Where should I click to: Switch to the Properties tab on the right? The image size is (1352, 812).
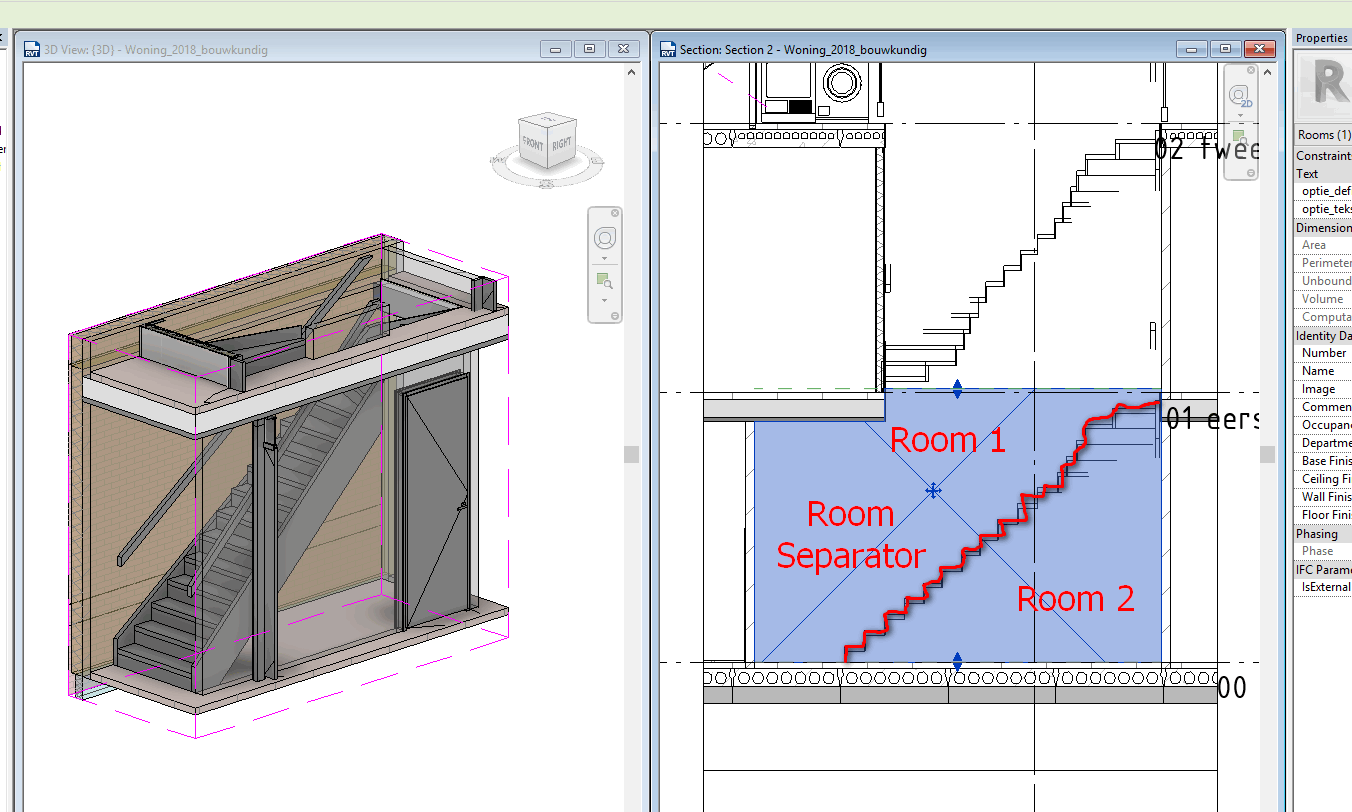pyautogui.click(x=1322, y=37)
